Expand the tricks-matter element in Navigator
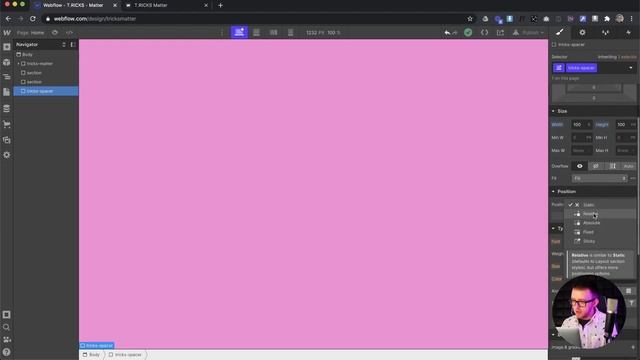 18,64
